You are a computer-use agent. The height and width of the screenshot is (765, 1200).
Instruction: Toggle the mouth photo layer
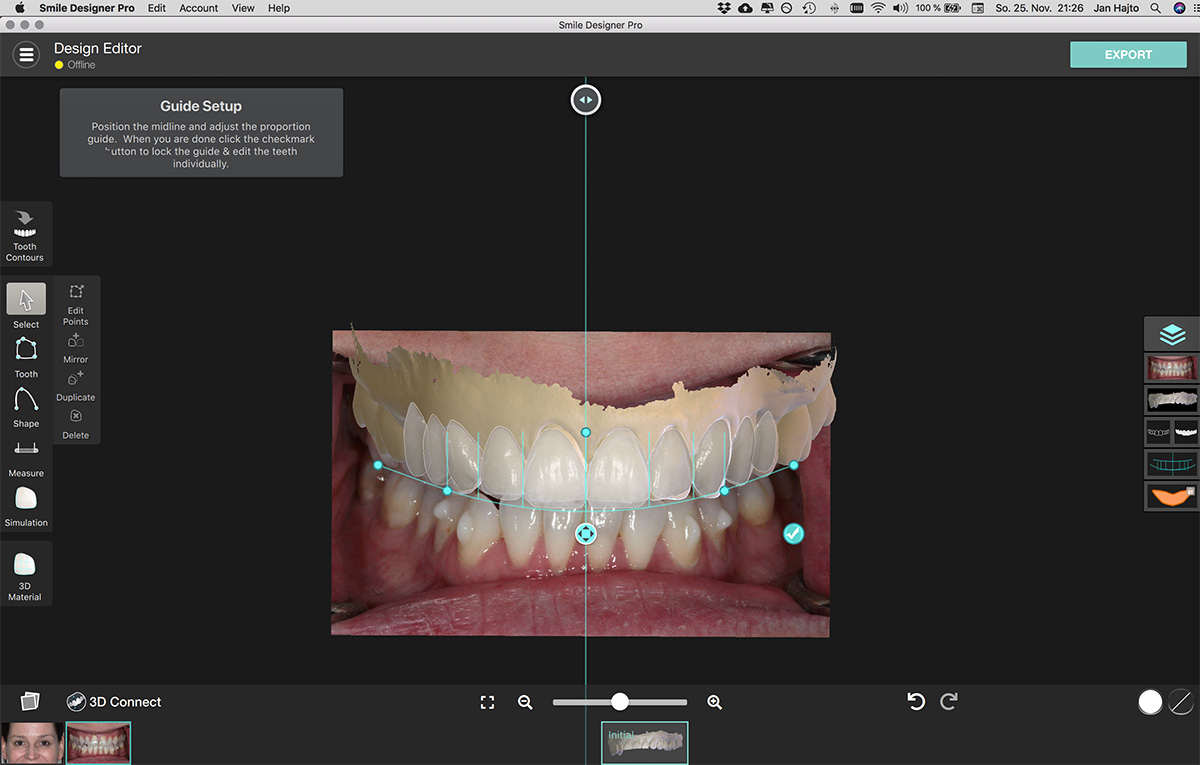[x=1172, y=367]
